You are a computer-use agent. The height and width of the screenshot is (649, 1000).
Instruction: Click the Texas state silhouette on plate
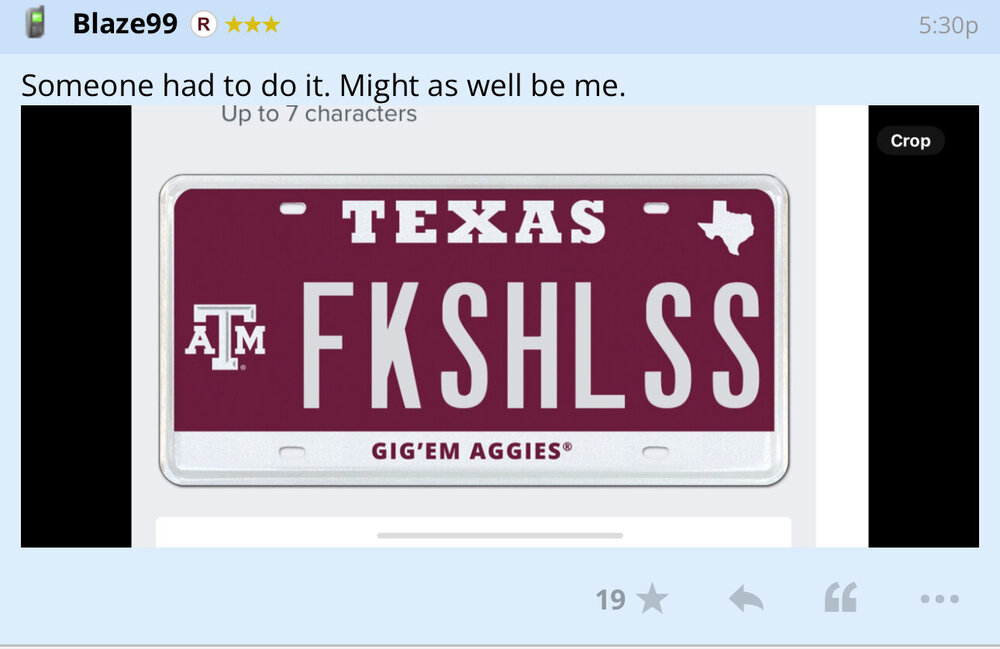click(x=727, y=226)
